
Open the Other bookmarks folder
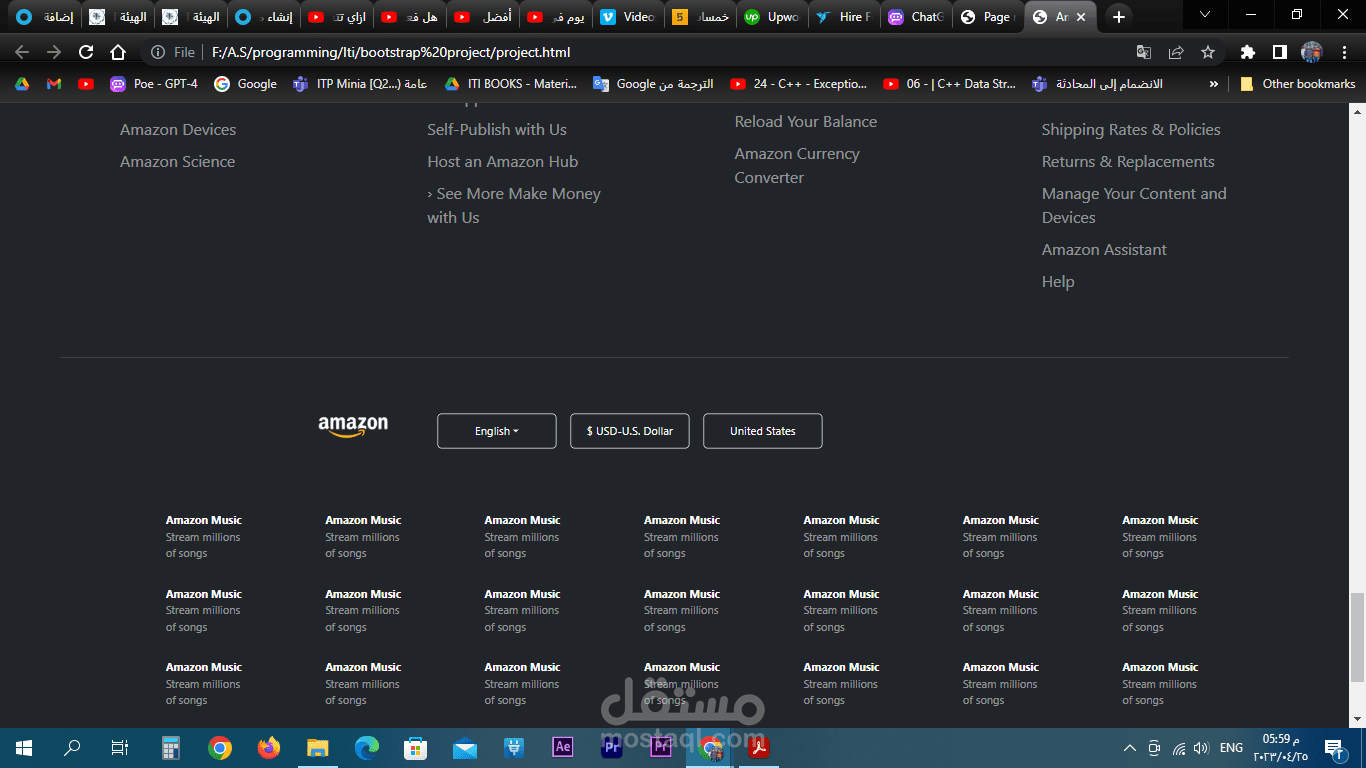click(1298, 84)
